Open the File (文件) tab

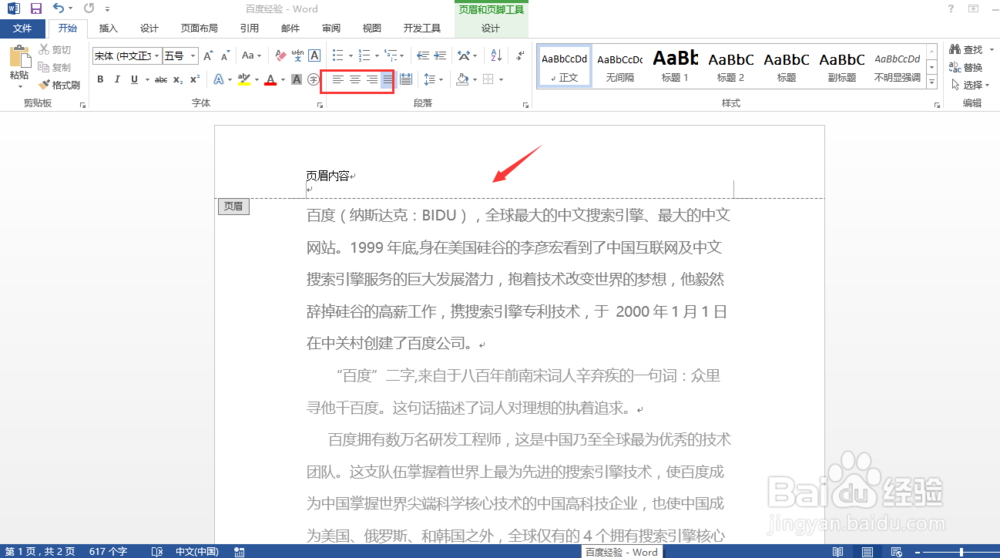point(22,28)
